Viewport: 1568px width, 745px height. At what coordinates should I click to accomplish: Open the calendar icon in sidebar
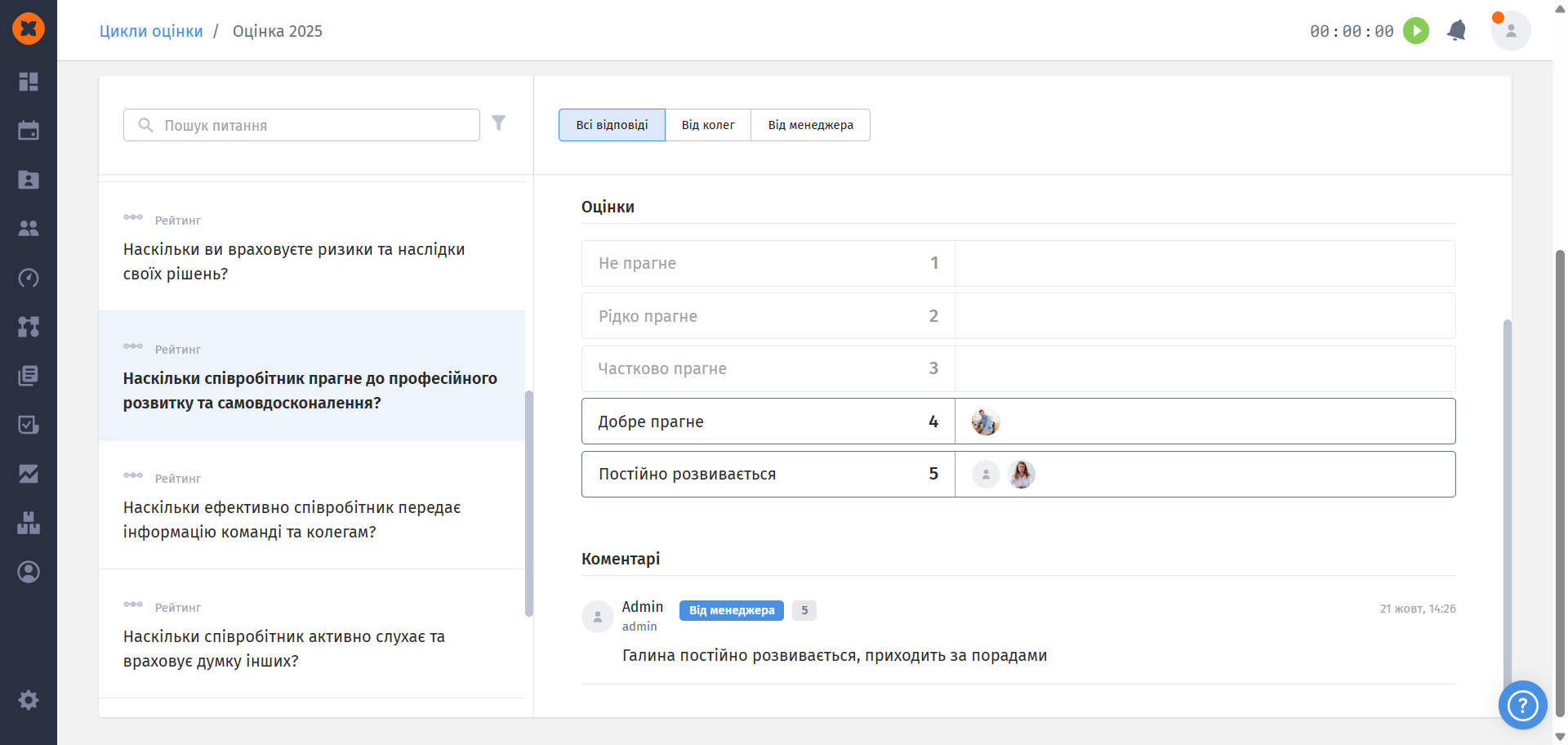29,131
